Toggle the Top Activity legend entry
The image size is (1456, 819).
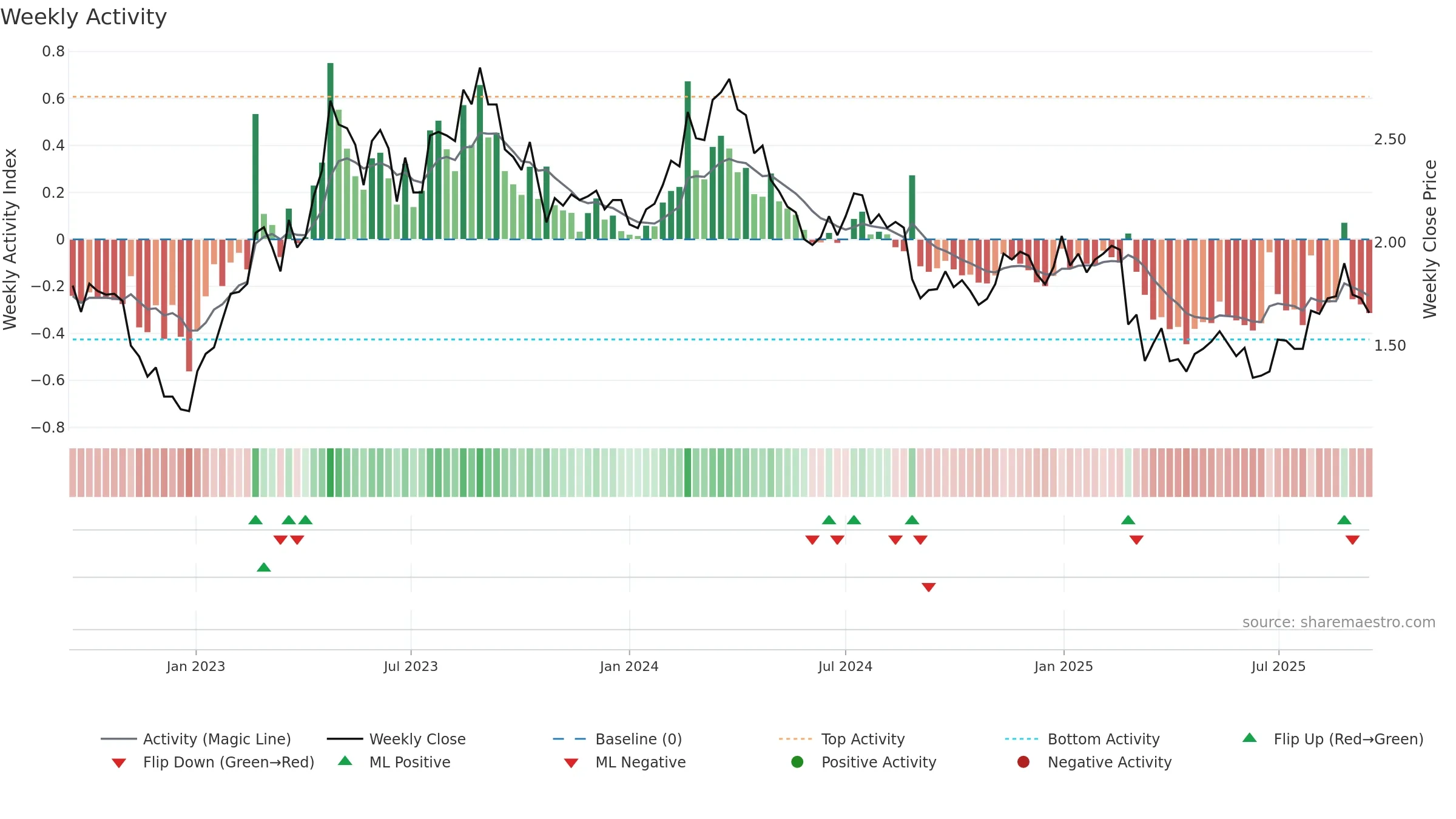(x=841, y=739)
